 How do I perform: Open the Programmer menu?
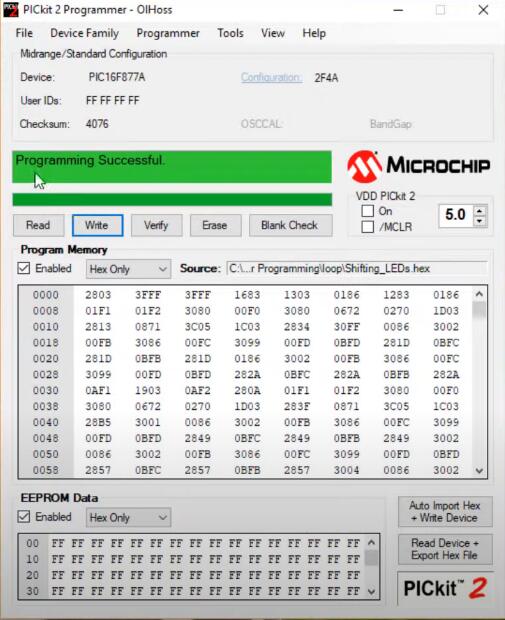(168, 33)
